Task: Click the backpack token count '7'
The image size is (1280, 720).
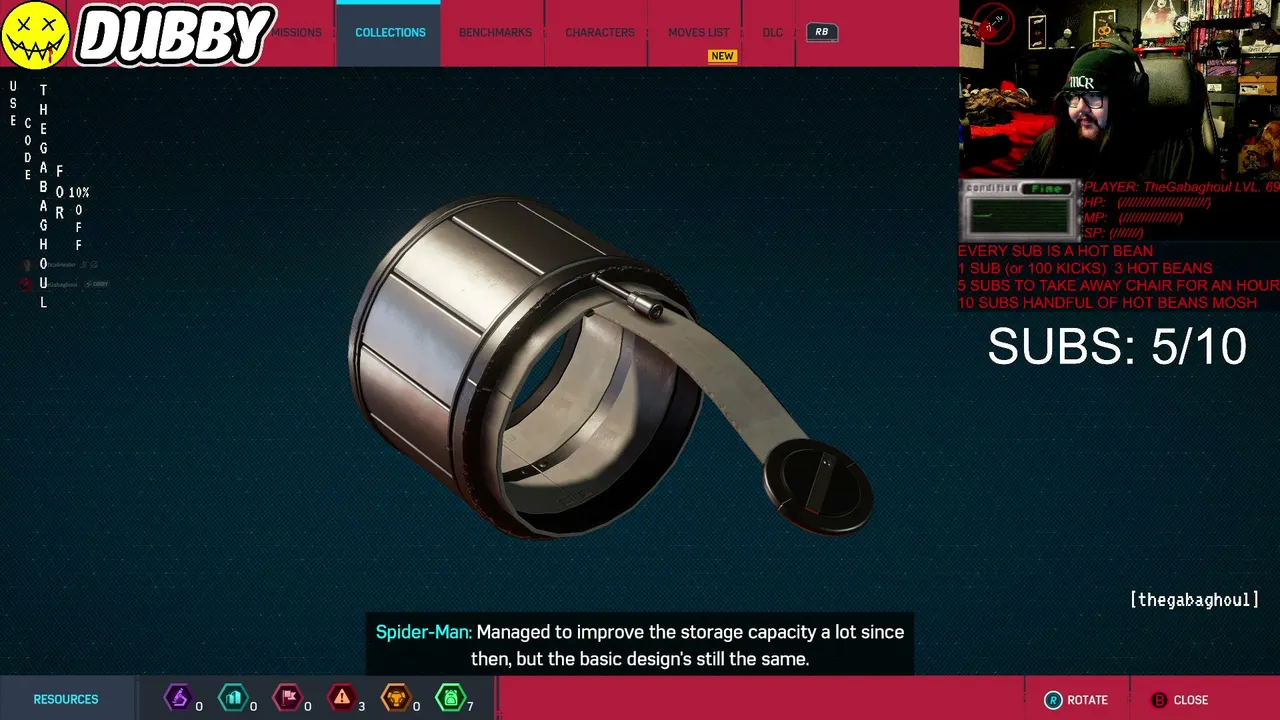Action: click(x=470, y=706)
